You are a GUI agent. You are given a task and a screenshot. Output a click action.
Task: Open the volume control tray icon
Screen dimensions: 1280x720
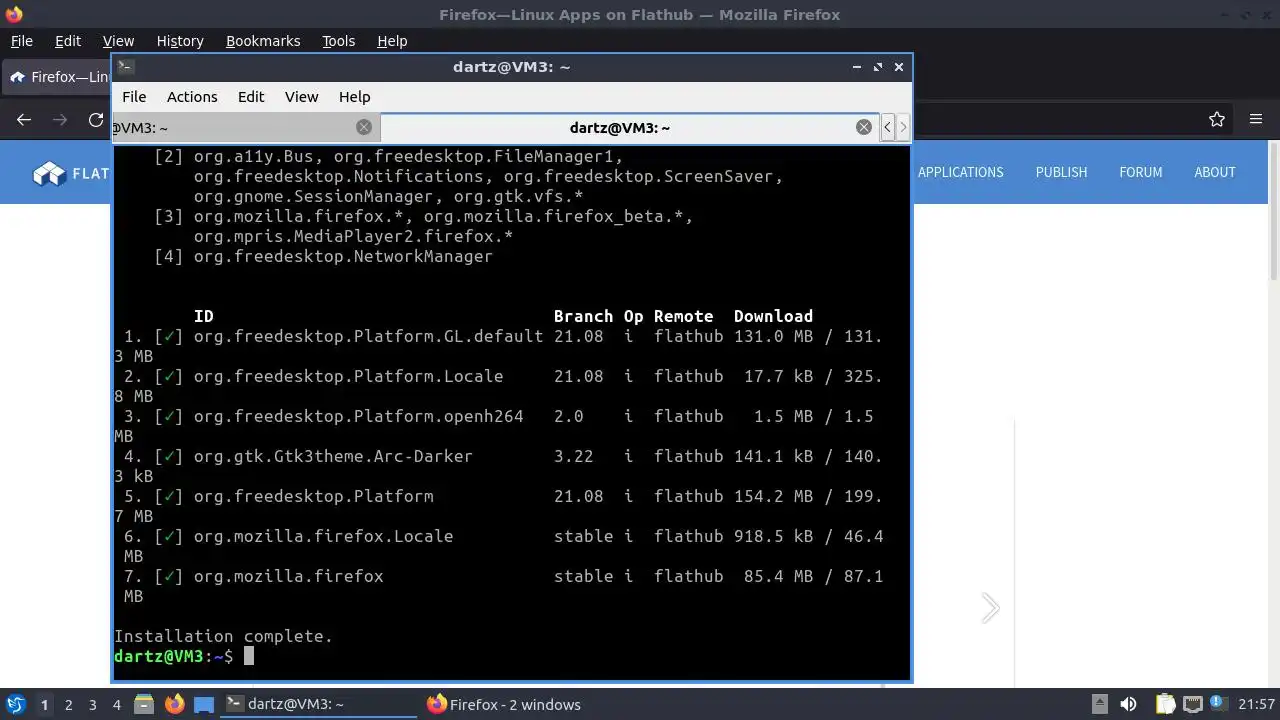1128,704
